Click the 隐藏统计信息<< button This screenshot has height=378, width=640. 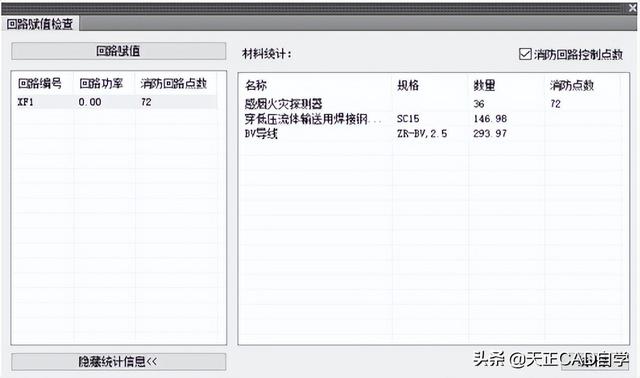click(118, 362)
